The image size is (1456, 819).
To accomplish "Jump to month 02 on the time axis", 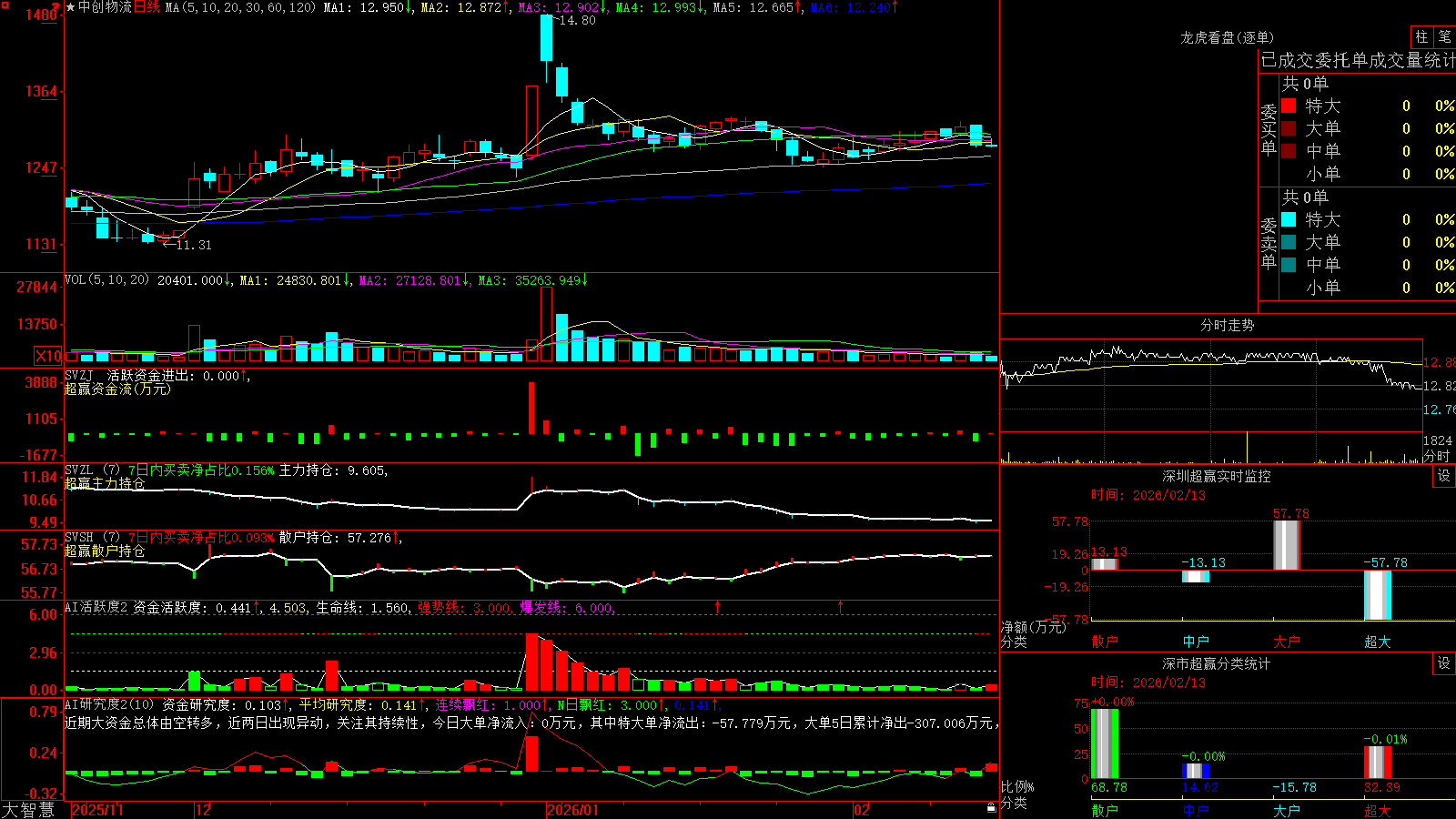I will tap(862, 810).
